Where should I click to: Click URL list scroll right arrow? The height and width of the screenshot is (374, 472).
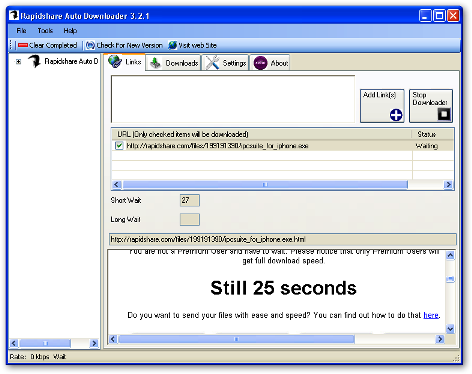(x=448, y=184)
